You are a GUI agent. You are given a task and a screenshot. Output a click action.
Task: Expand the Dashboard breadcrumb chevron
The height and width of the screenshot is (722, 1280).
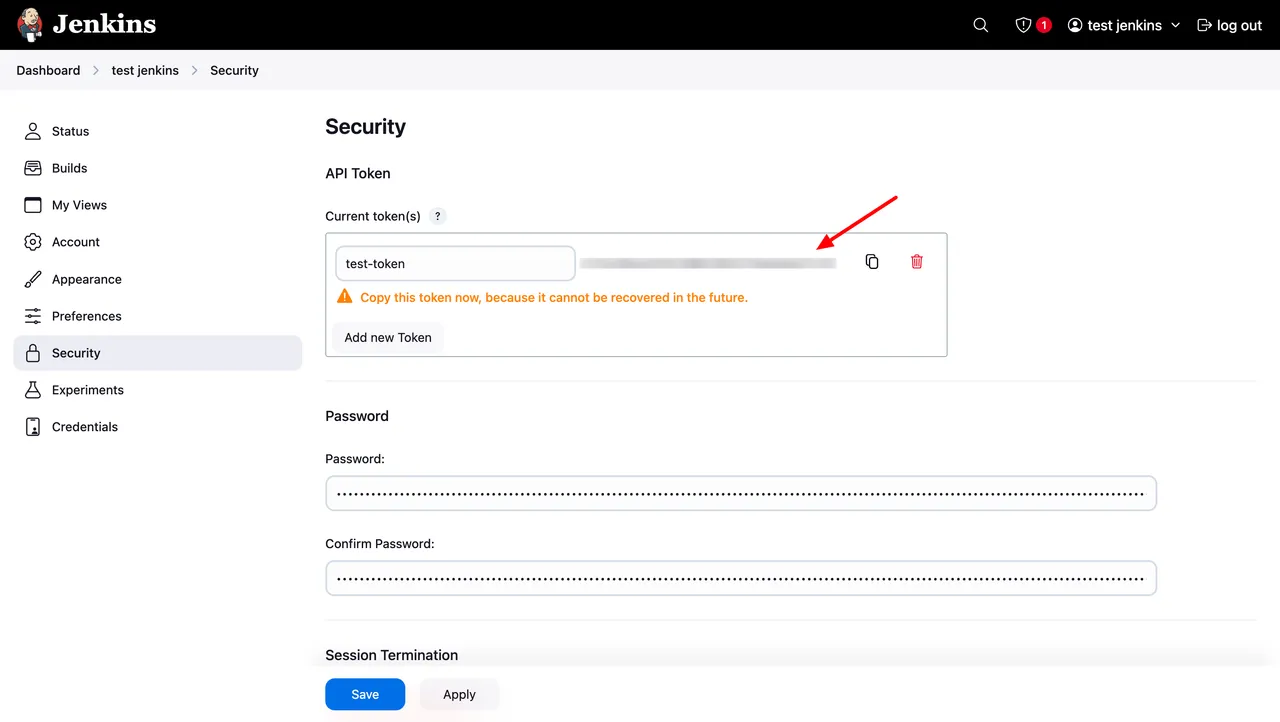(x=96, y=70)
